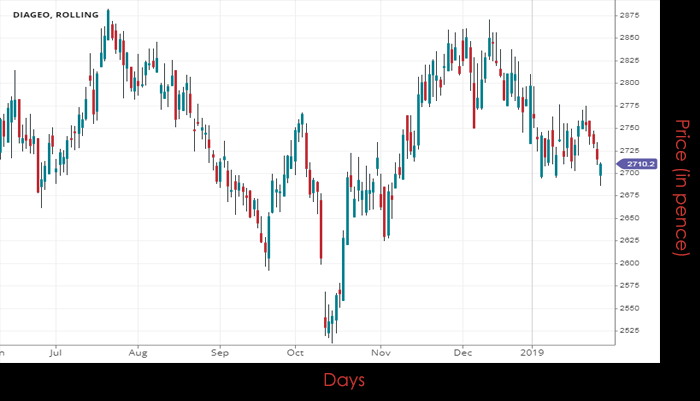Select the 2525 price axis value

pos(630,331)
